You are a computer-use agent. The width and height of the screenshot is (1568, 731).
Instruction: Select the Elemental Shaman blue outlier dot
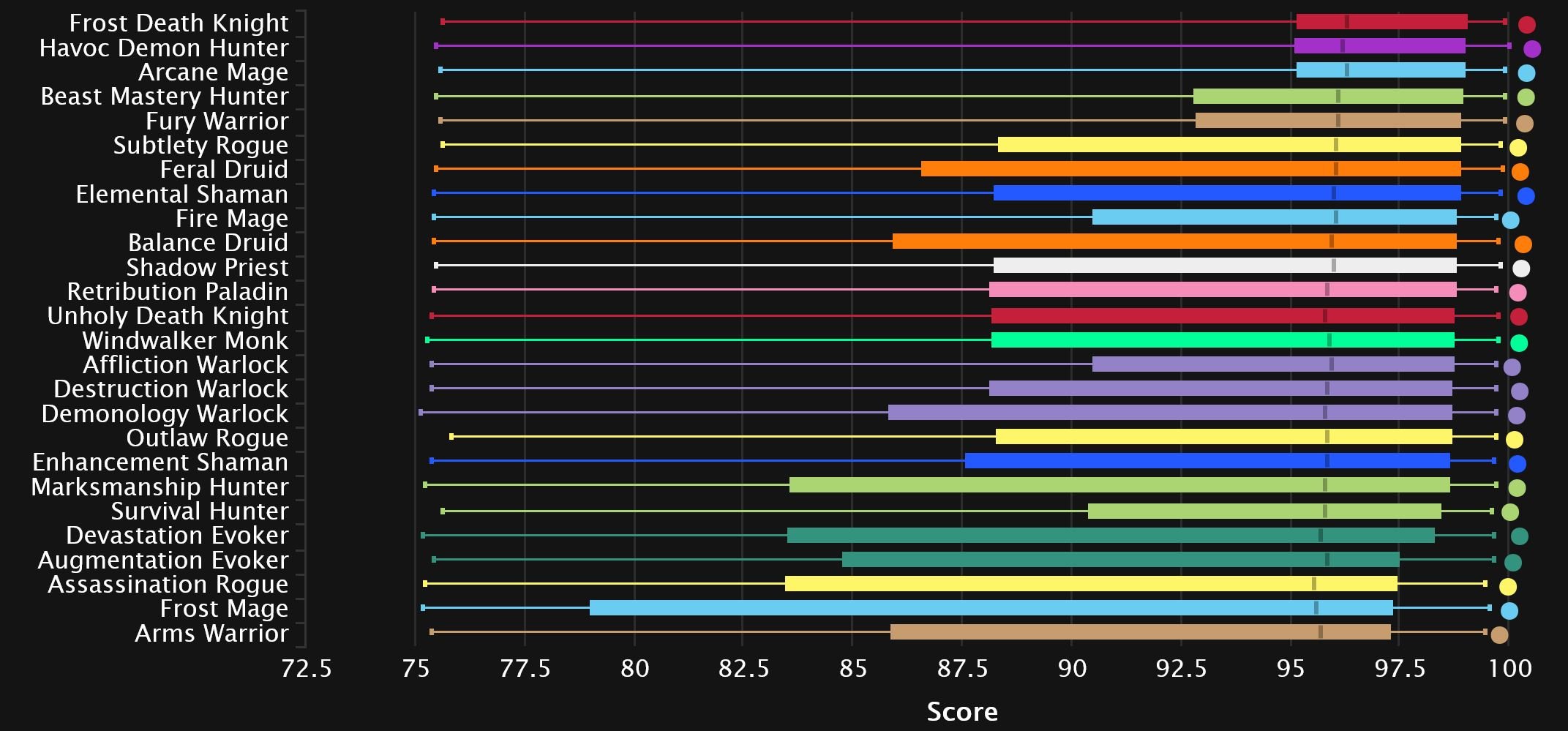click(1526, 196)
